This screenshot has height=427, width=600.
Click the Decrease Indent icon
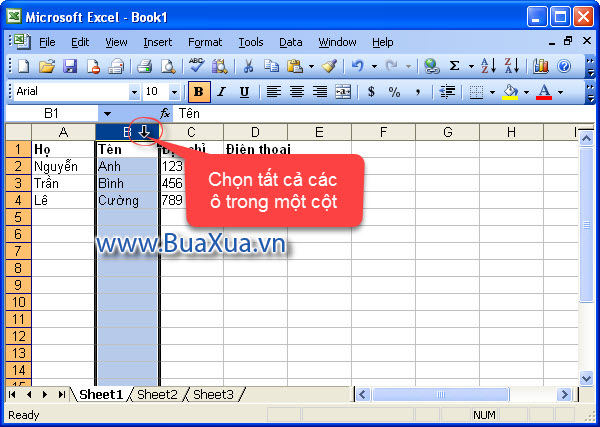click(x=447, y=92)
